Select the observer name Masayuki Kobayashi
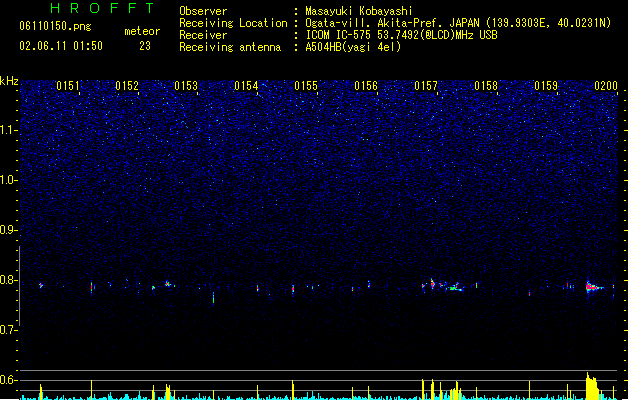Viewport: 629px width, 400px height. coord(359,11)
